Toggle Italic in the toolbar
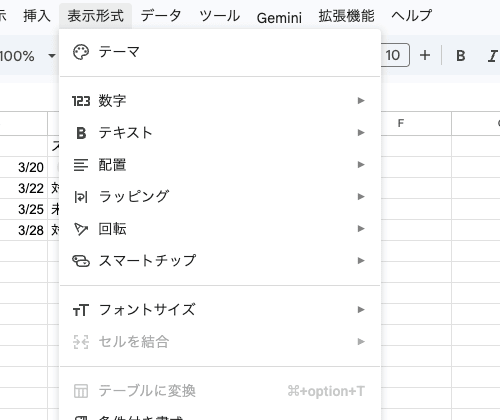The image size is (500, 420). pos(492,56)
